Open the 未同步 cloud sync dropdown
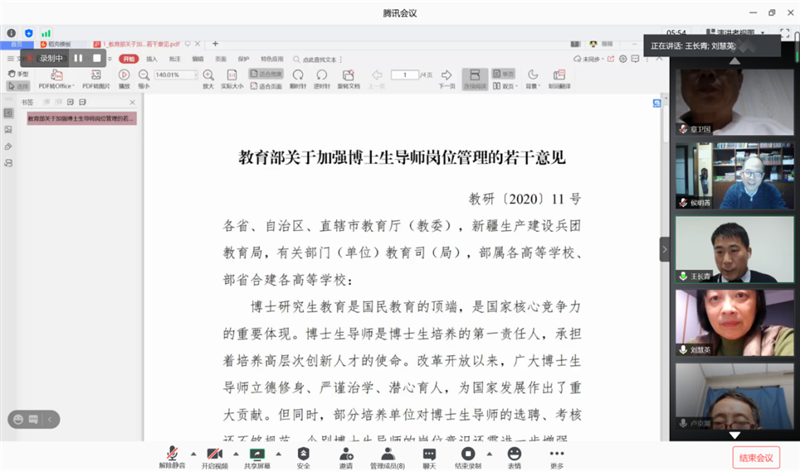800x471 pixels. point(588,59)
